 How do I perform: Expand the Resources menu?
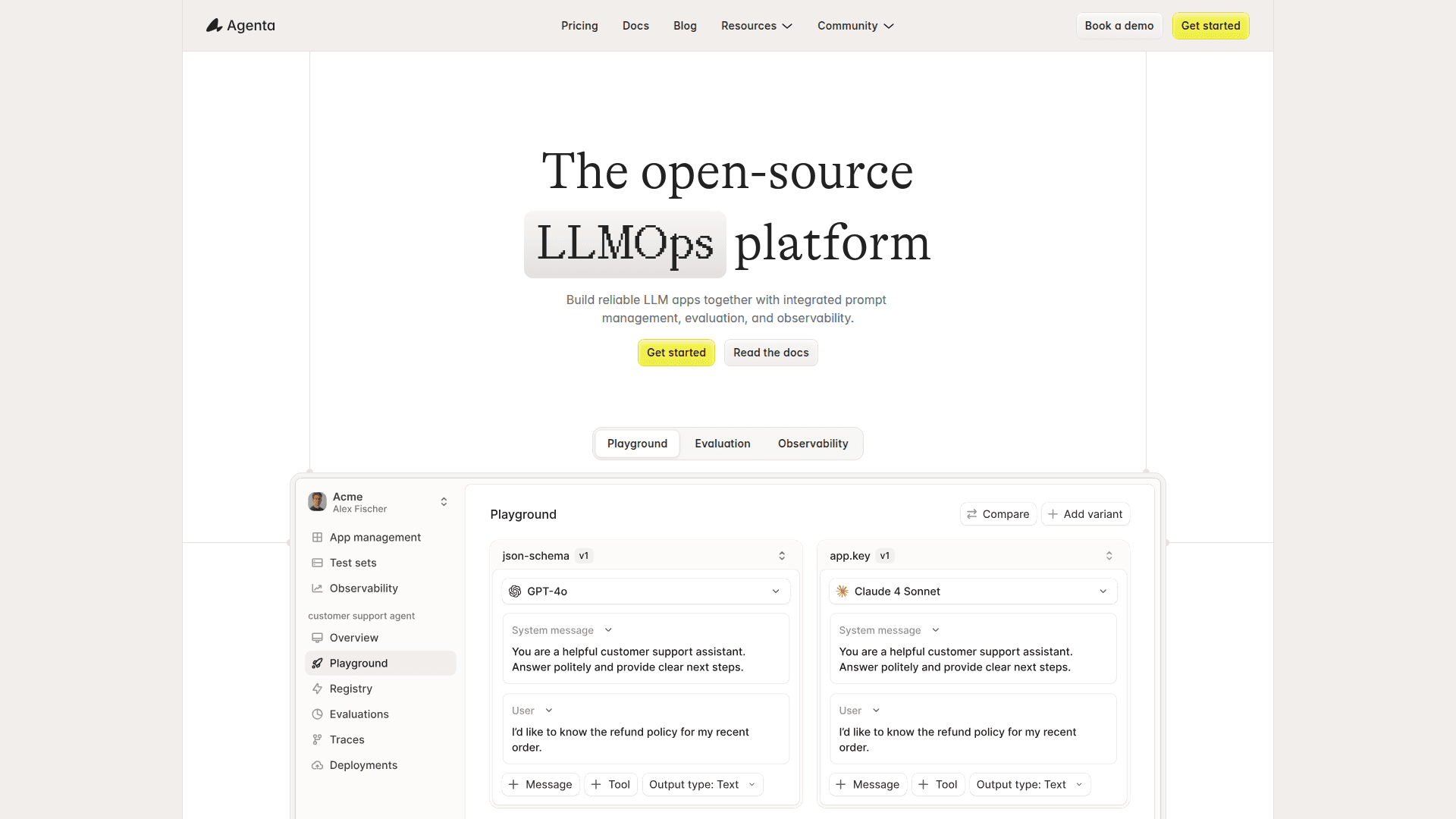pyautogui.click(x=756, y=26)
